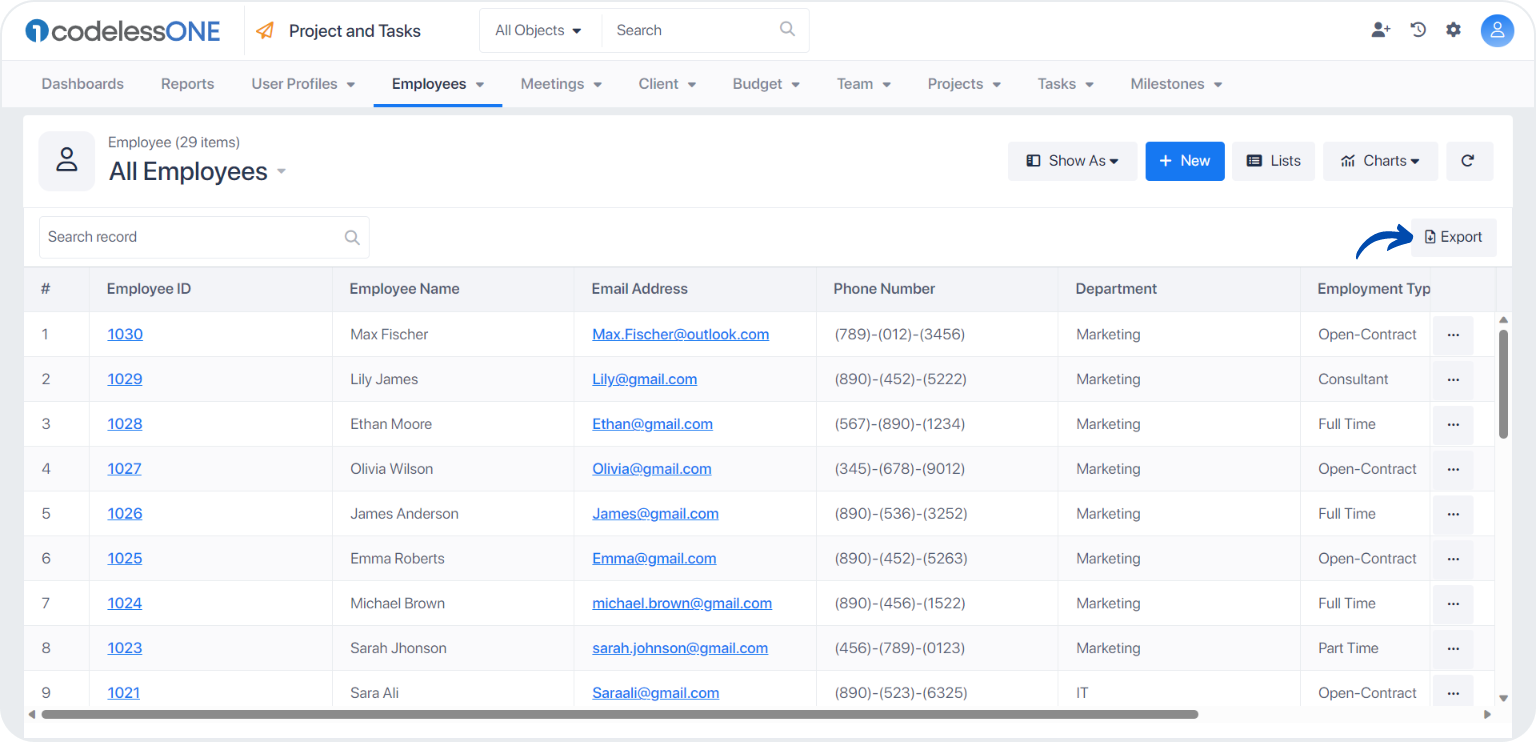Open the settings gear icon

click(x=1454, y=30)
